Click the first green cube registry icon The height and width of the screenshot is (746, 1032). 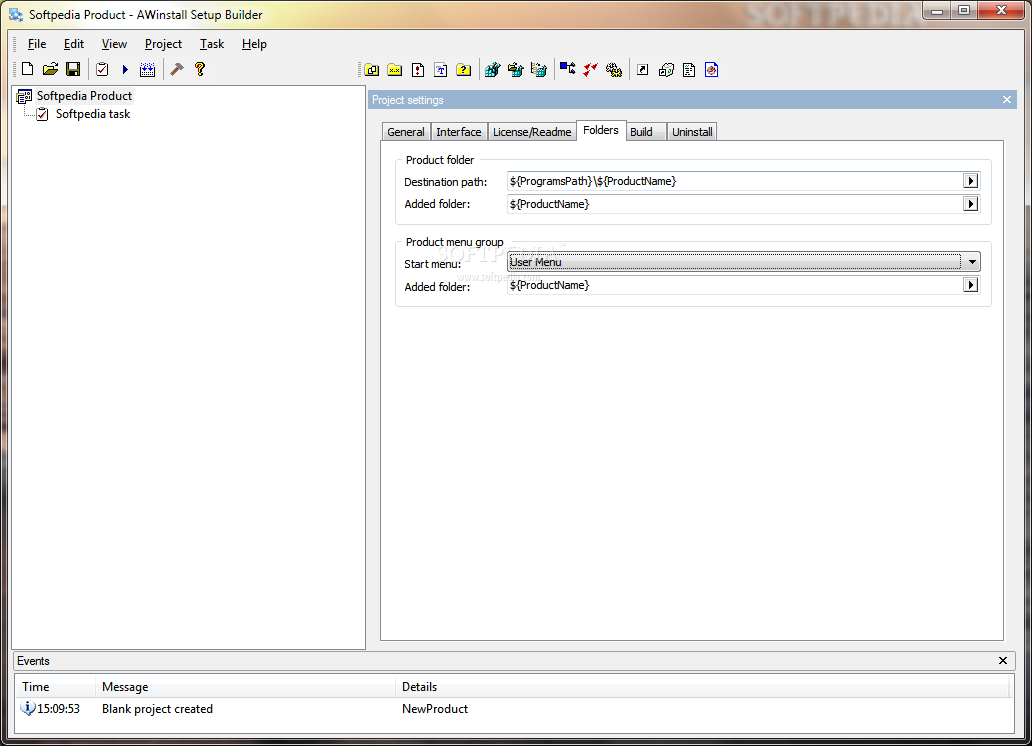tap(492, 69)
